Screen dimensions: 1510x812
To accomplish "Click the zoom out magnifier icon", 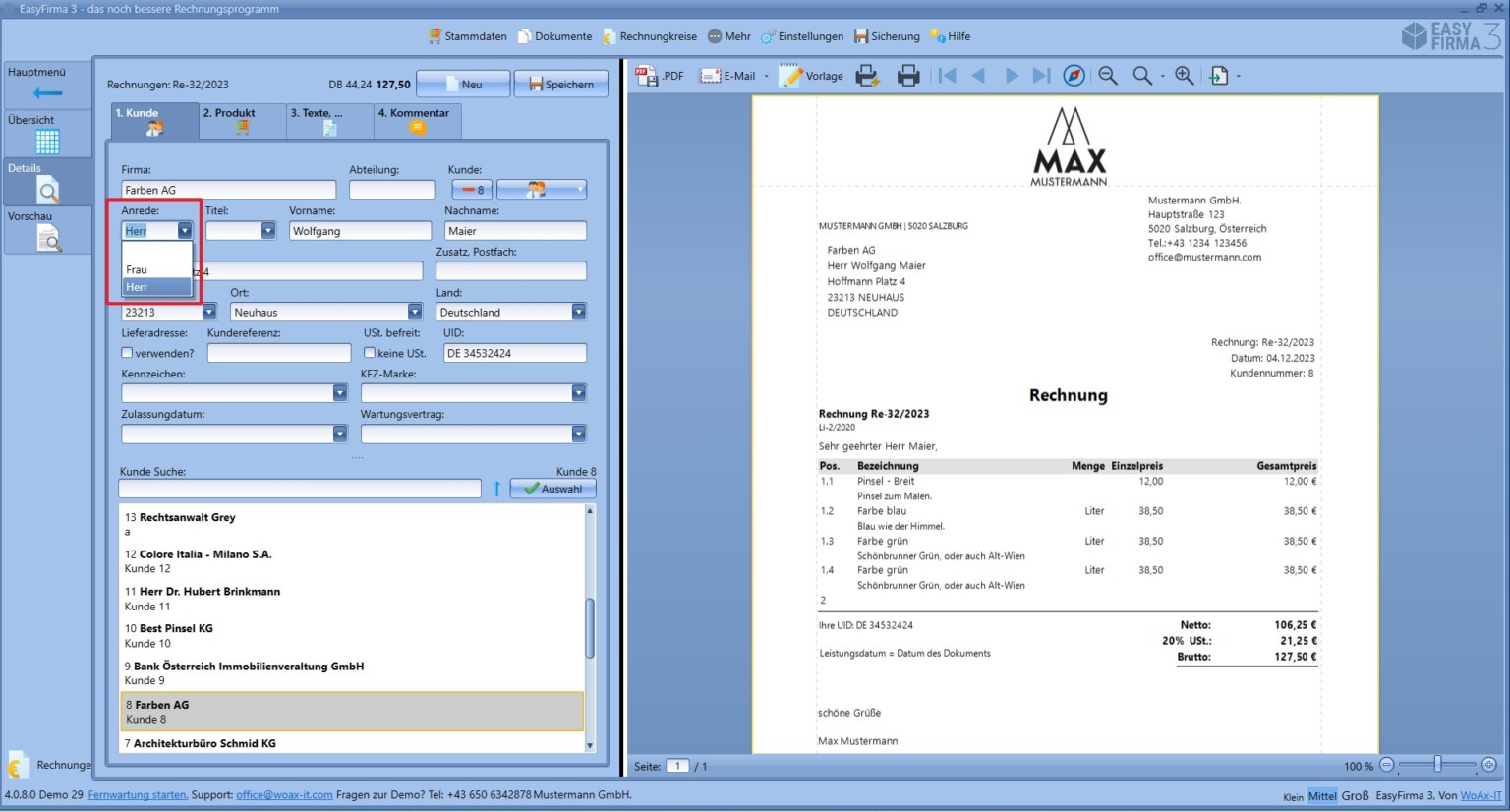I will pyautogui.click(x=1108, y=76).
